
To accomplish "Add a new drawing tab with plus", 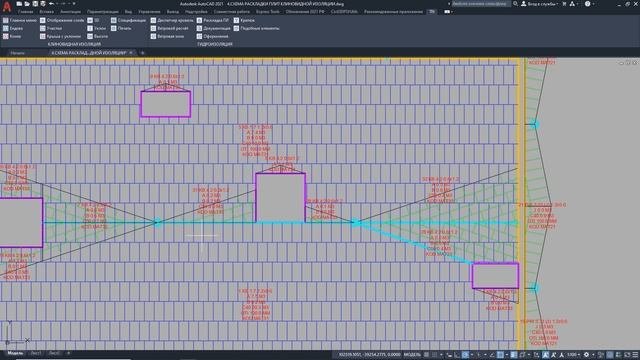I will tap(142, 53).
